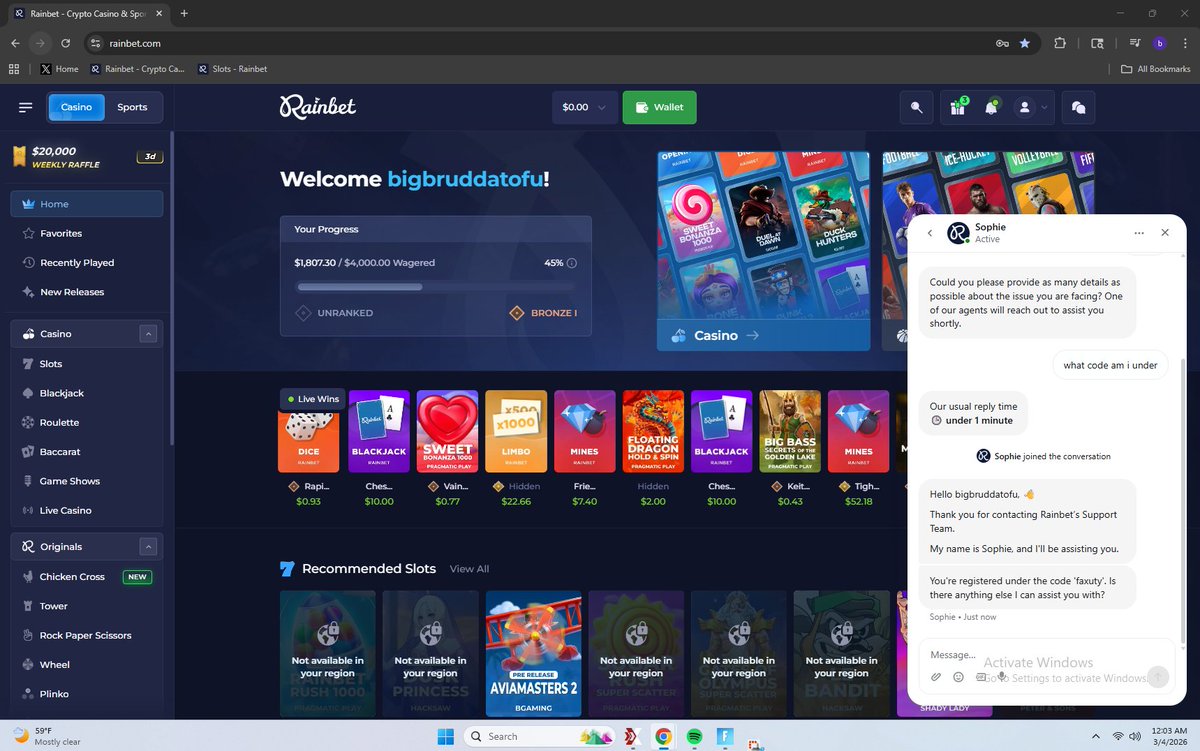Open the $0.00 balance dropdown
This screenshot has width=1200, height=751.
pyautogui.click(x=584, y=107)
